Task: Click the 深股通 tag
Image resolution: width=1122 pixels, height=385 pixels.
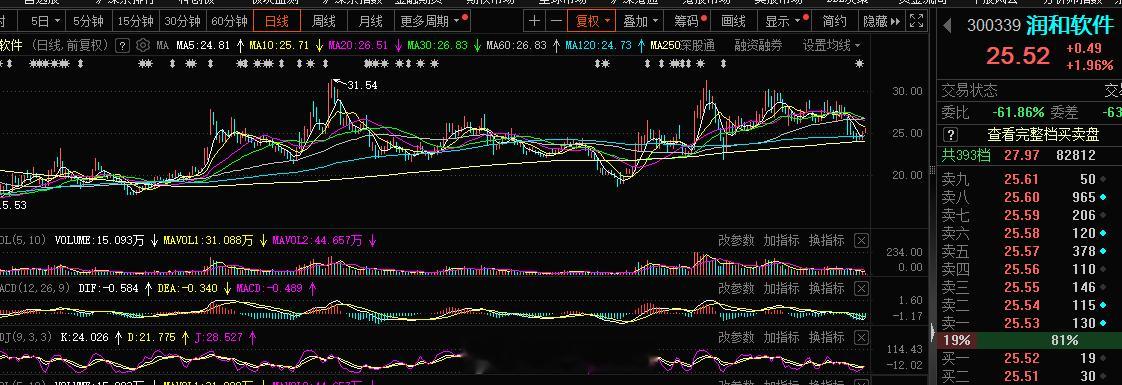Action: click(698, 46)
